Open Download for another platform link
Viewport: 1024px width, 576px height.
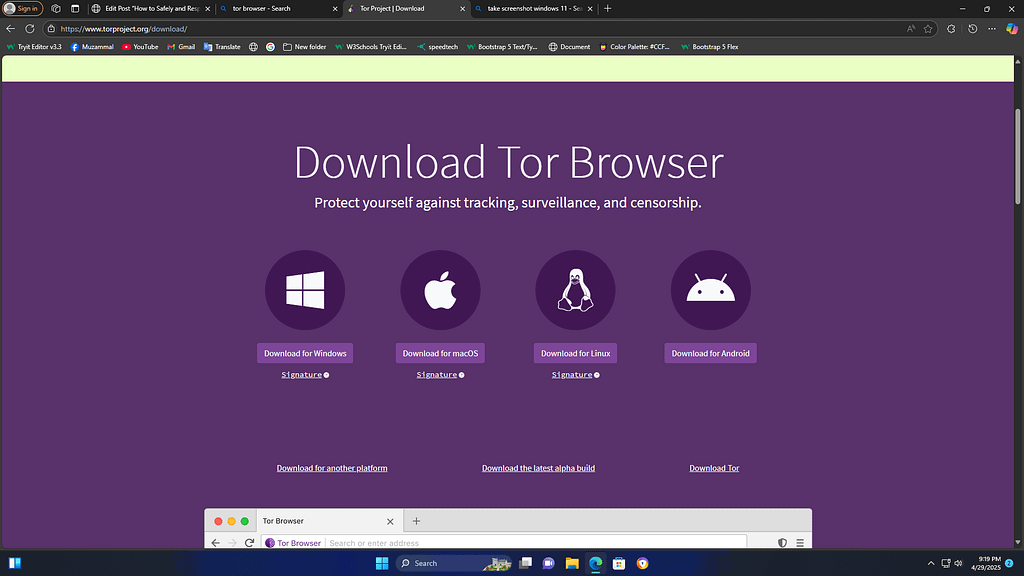click(x=332, y=468)
